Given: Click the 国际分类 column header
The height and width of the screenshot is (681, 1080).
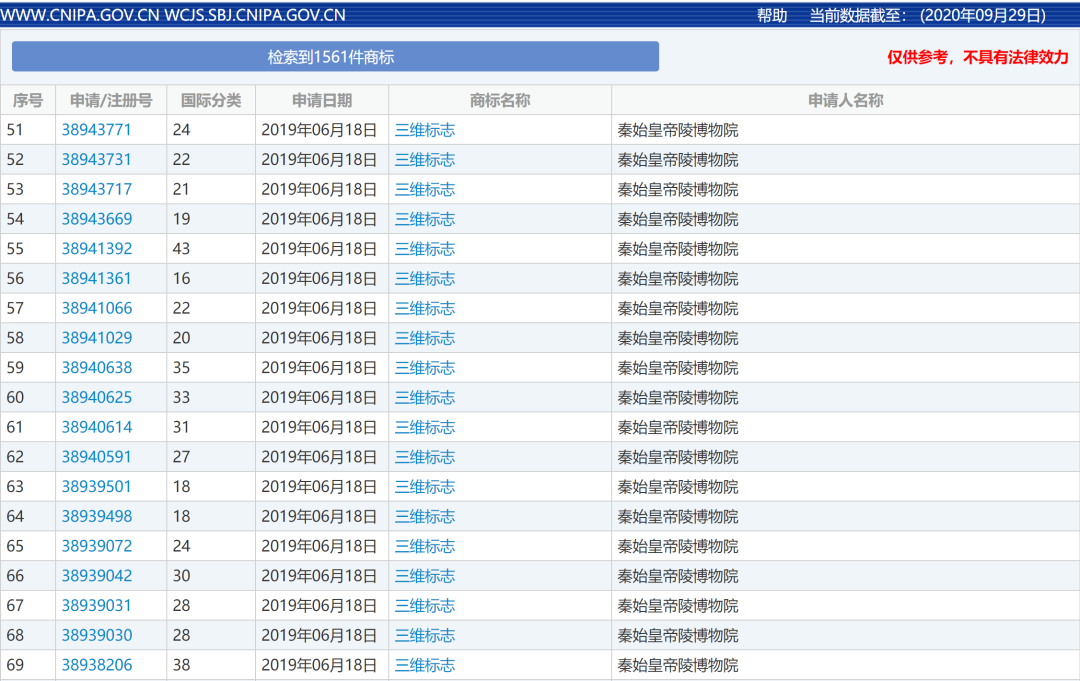Looking at the screenshot, I should 211,100.
